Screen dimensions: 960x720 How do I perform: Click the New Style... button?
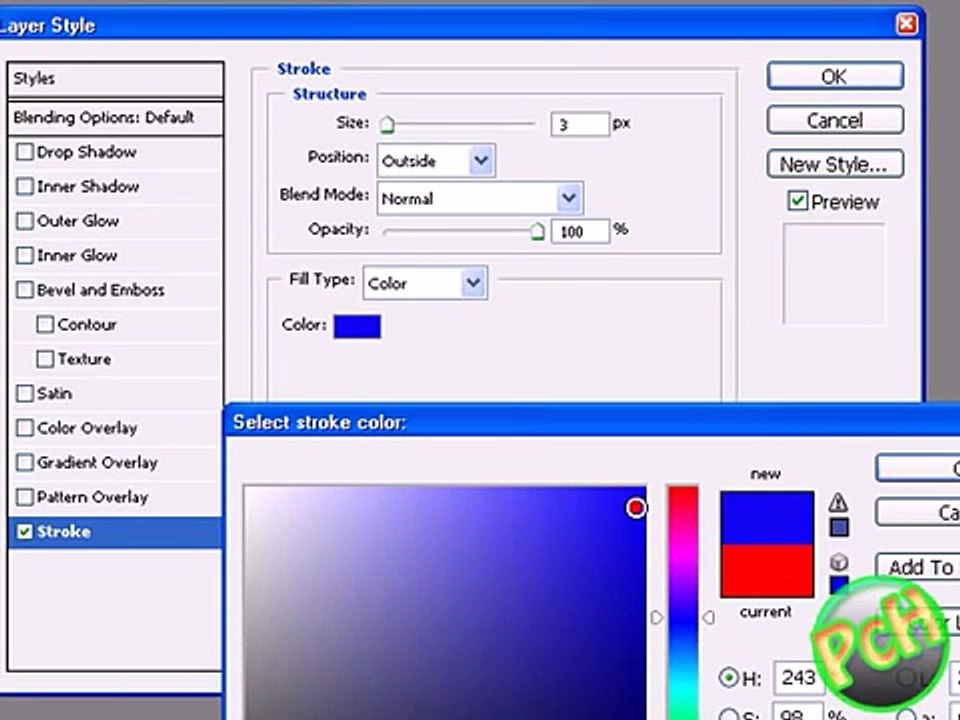[835, 164]
